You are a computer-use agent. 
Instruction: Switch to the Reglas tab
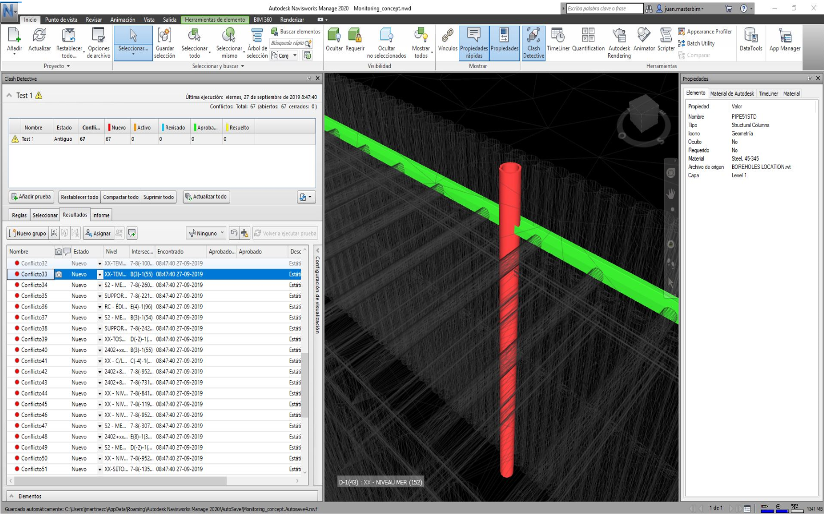coord(19,215)
